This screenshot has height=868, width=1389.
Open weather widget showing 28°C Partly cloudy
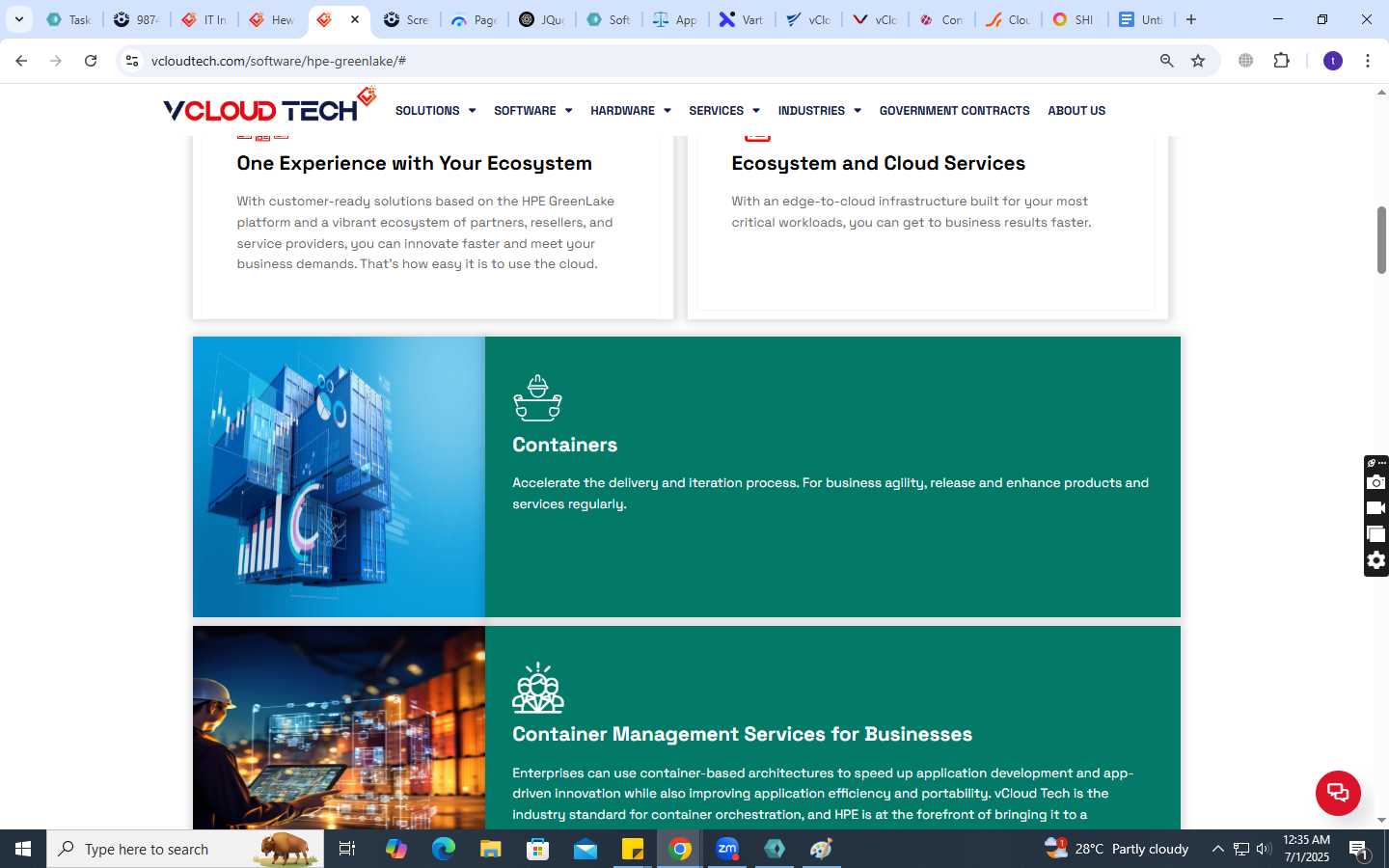(1117, 849)
